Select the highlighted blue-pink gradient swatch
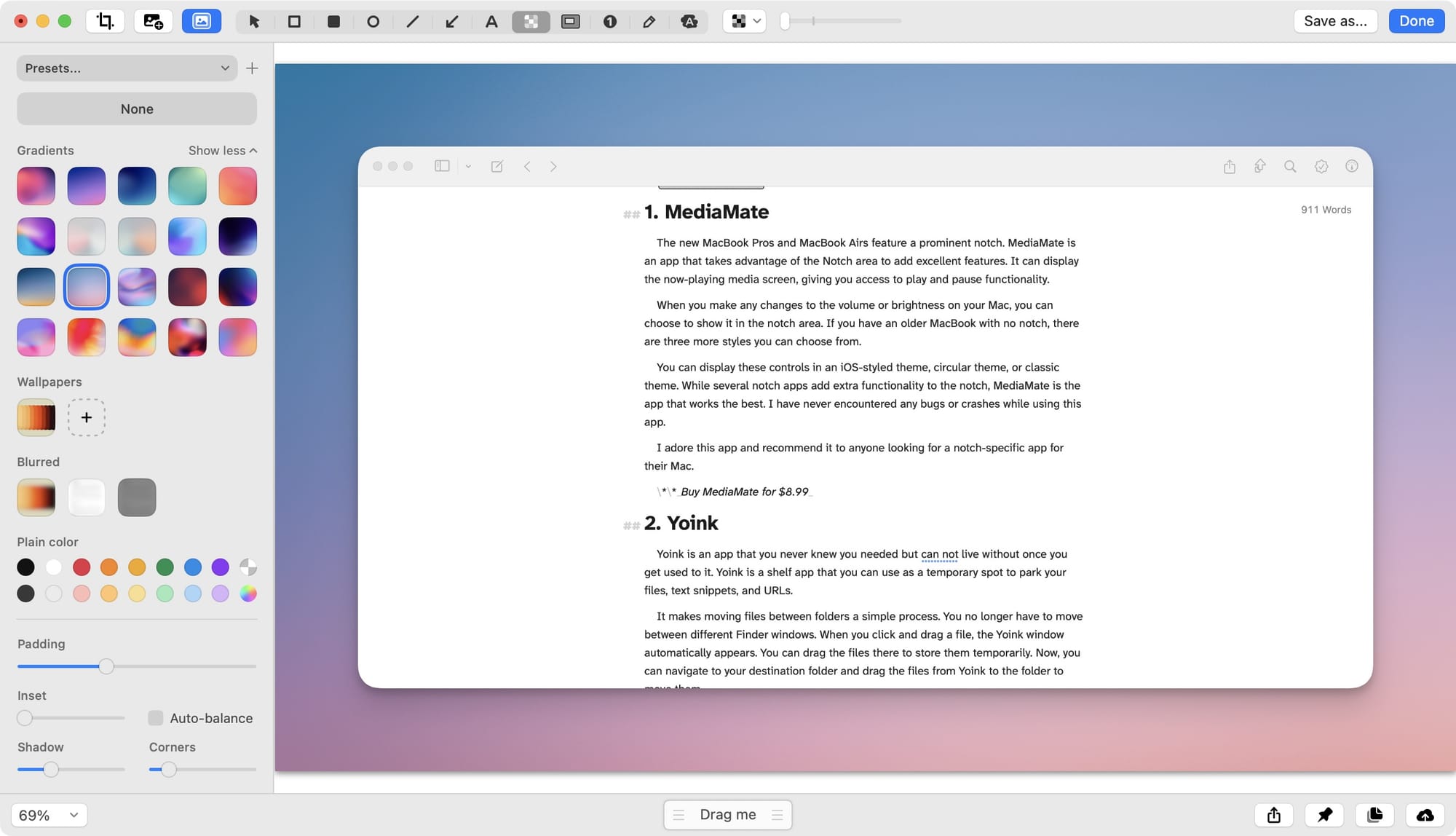1456x836 pixels. [x=86, y=287]
